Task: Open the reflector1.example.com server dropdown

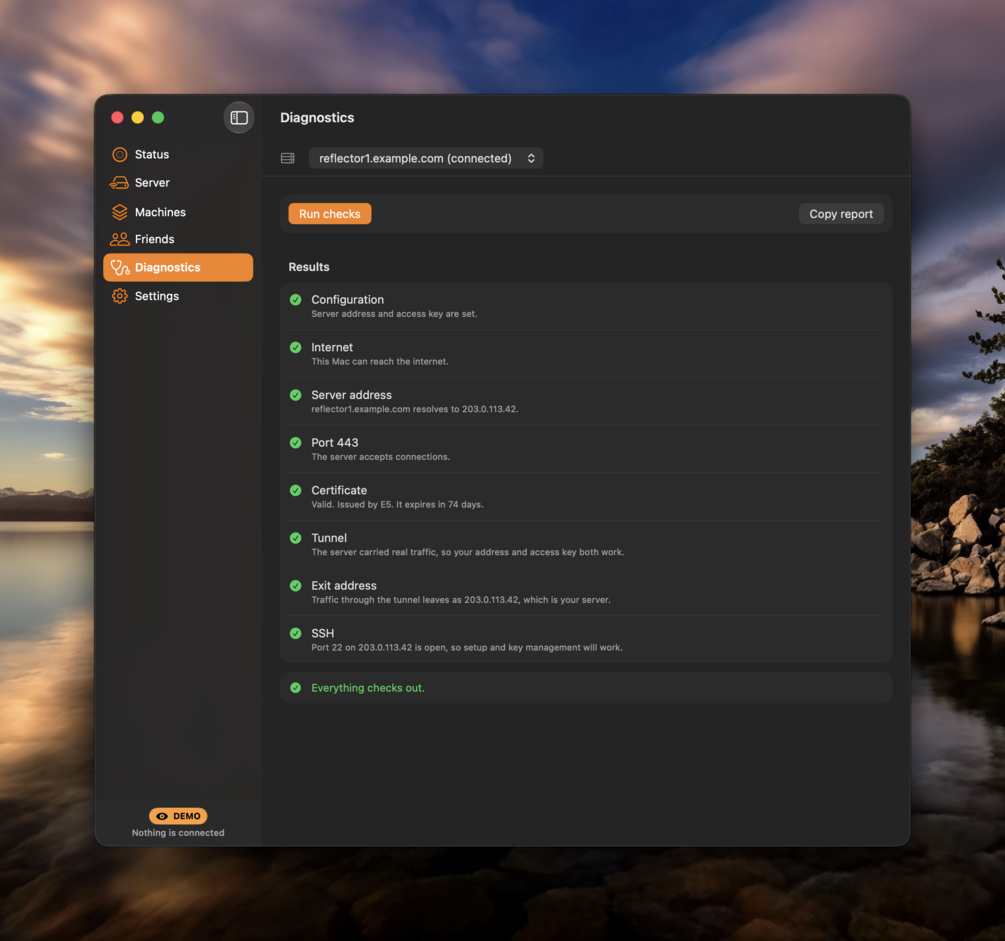Action: tap(426, 158)
